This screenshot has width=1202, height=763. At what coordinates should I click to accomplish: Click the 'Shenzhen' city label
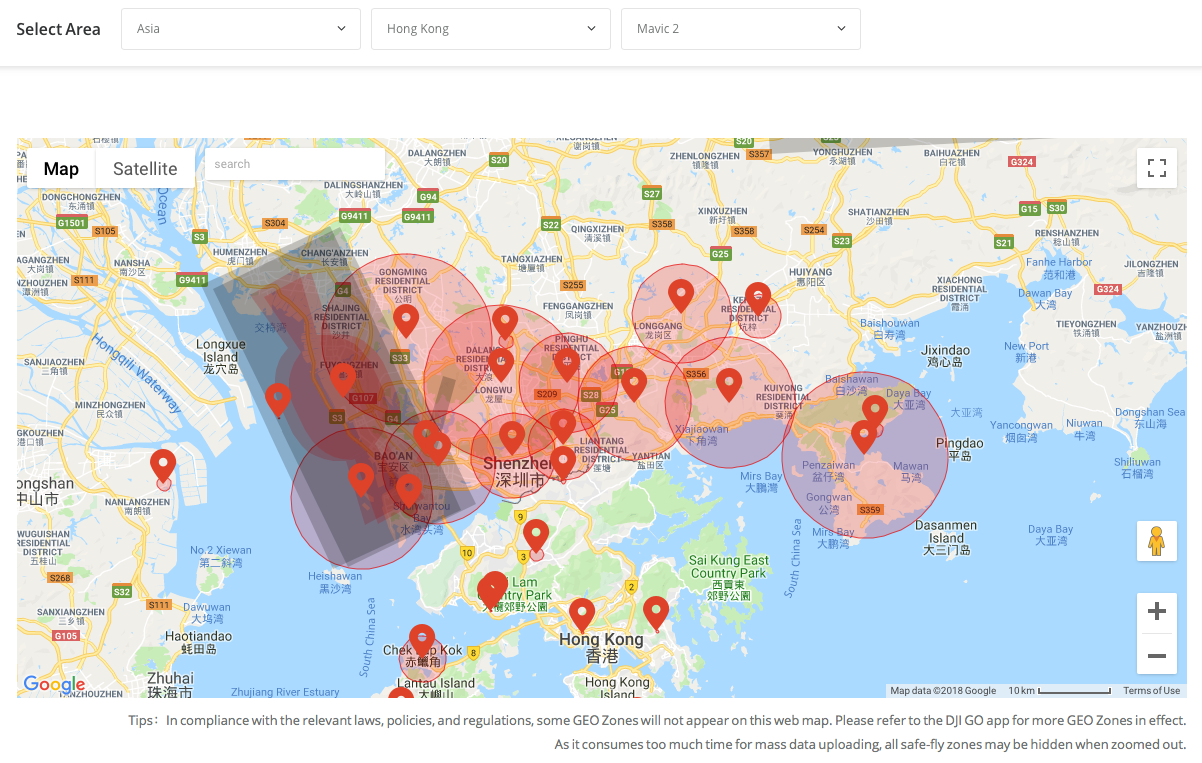pyautogui.click(x=517, y=472)
